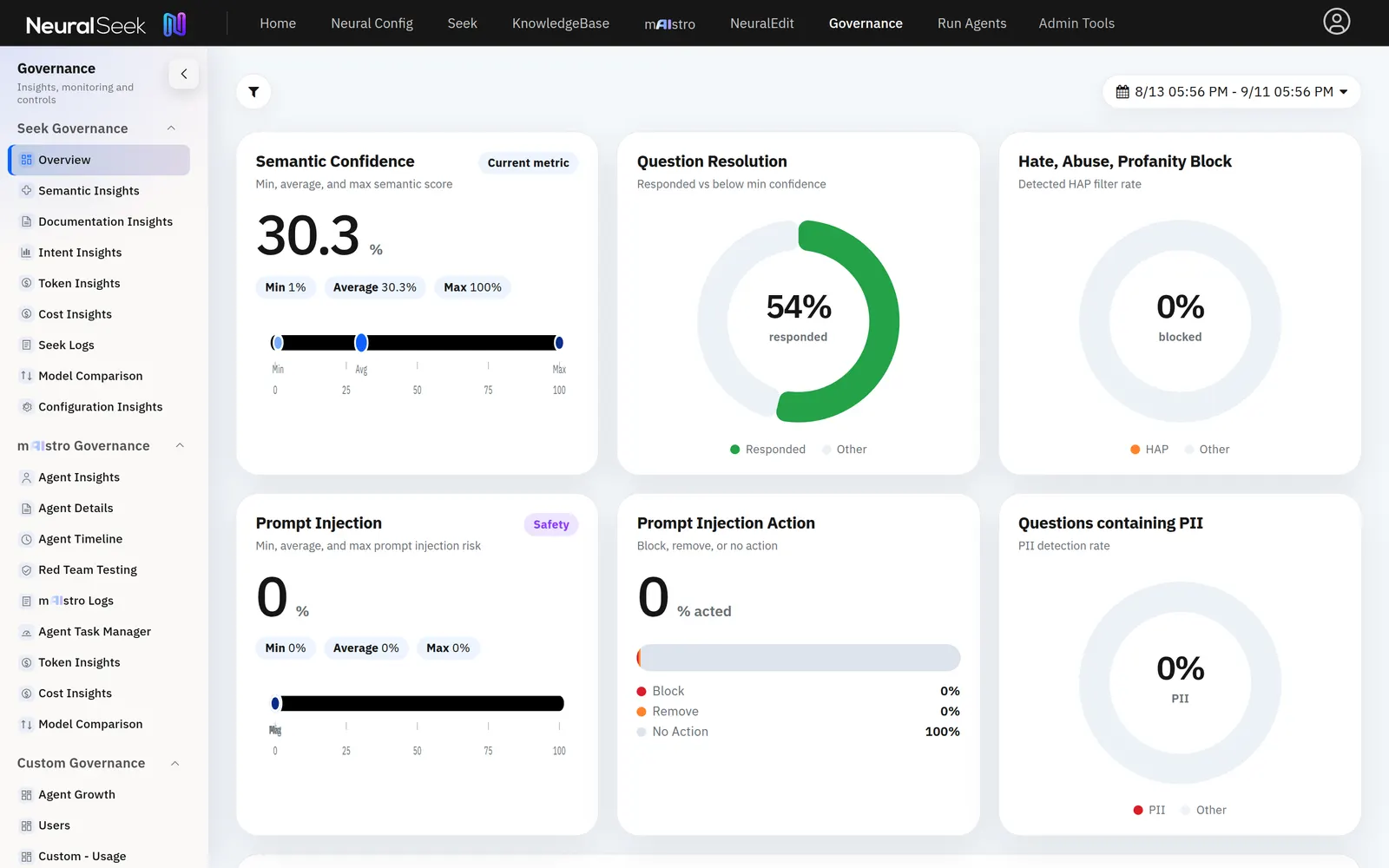This screenshot has width=1389, height=868.
Task: Click the Safety badge on Prompt Injection
Action: [x=551, y=524]
